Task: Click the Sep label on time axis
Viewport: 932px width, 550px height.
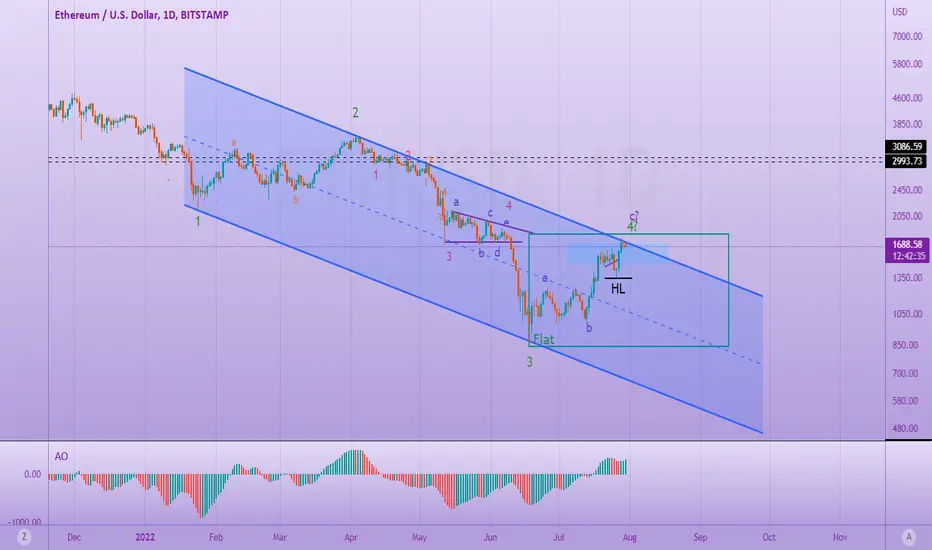Action: (x=700, y=537)
